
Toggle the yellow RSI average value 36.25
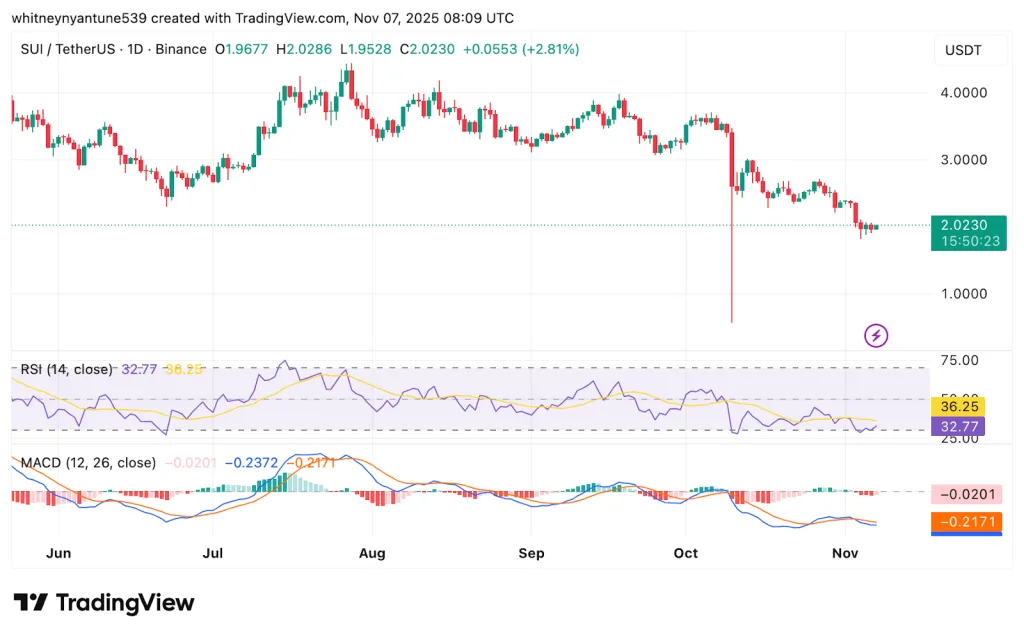coord(958,407)
